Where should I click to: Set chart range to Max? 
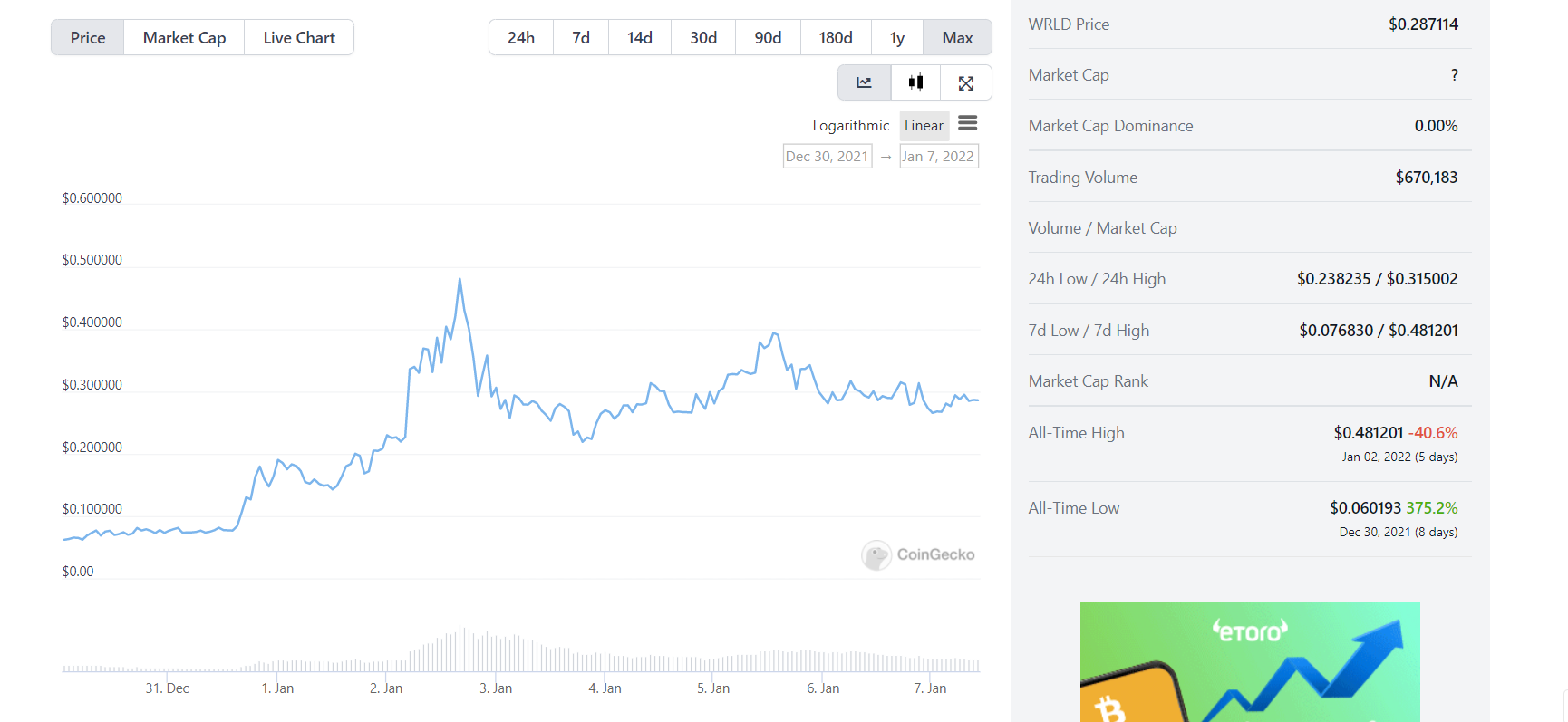[x=957, y=38]
